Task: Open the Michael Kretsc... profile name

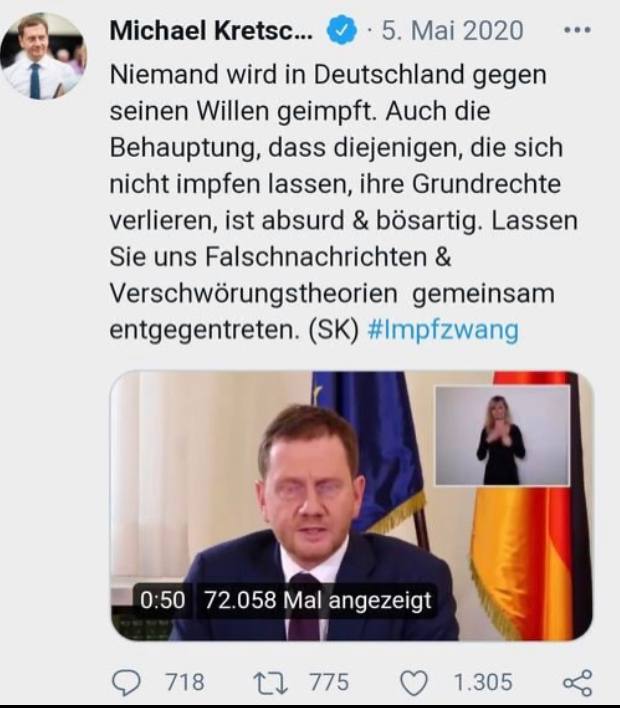Action: pos(211,30)
